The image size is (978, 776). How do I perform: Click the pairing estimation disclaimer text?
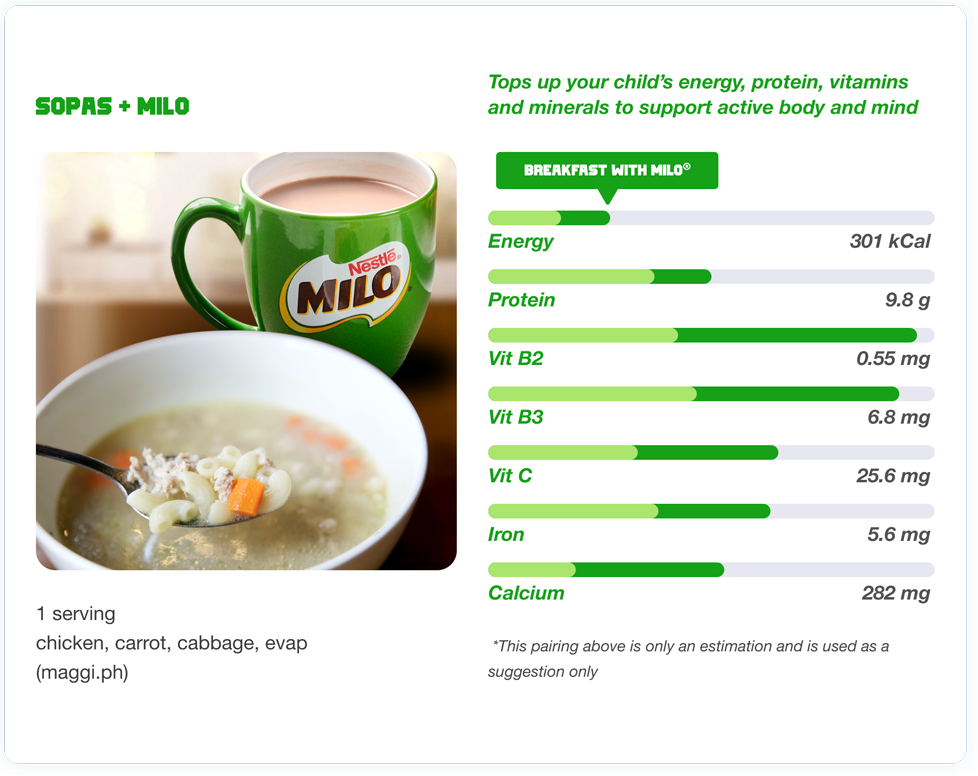[689, 659]
